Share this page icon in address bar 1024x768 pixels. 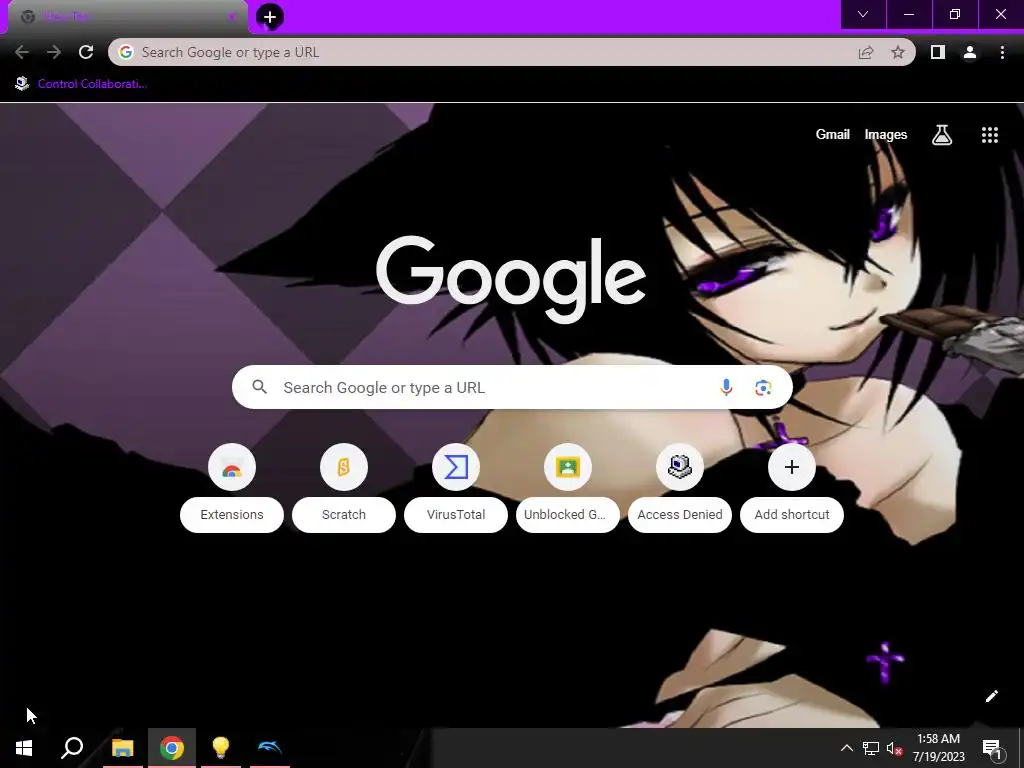coord(866,52)
